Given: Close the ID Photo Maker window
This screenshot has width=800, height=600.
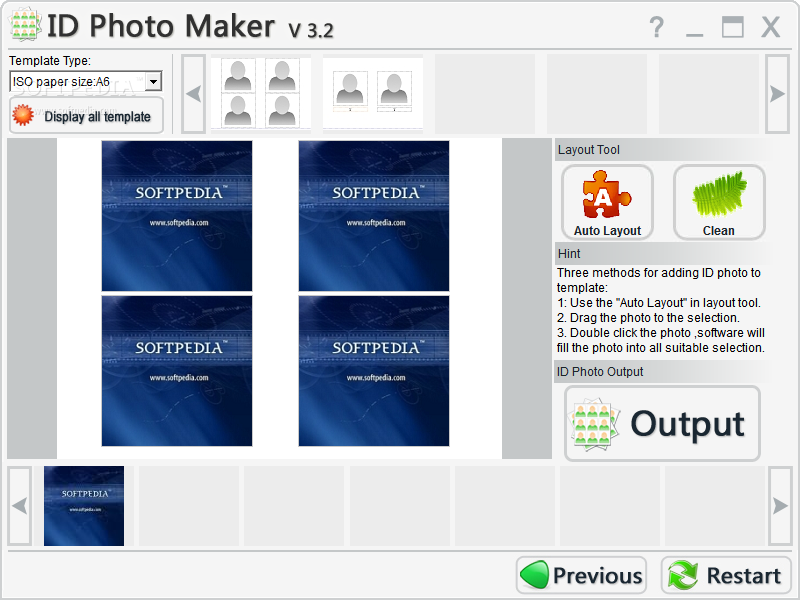Looking at the screenshot, I should 770,27.
